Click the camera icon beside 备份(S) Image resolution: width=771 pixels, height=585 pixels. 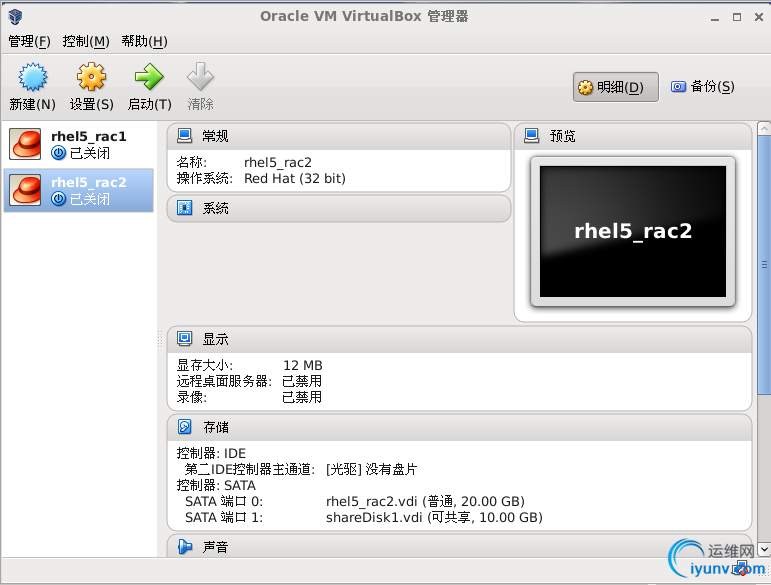pos(678,87)
